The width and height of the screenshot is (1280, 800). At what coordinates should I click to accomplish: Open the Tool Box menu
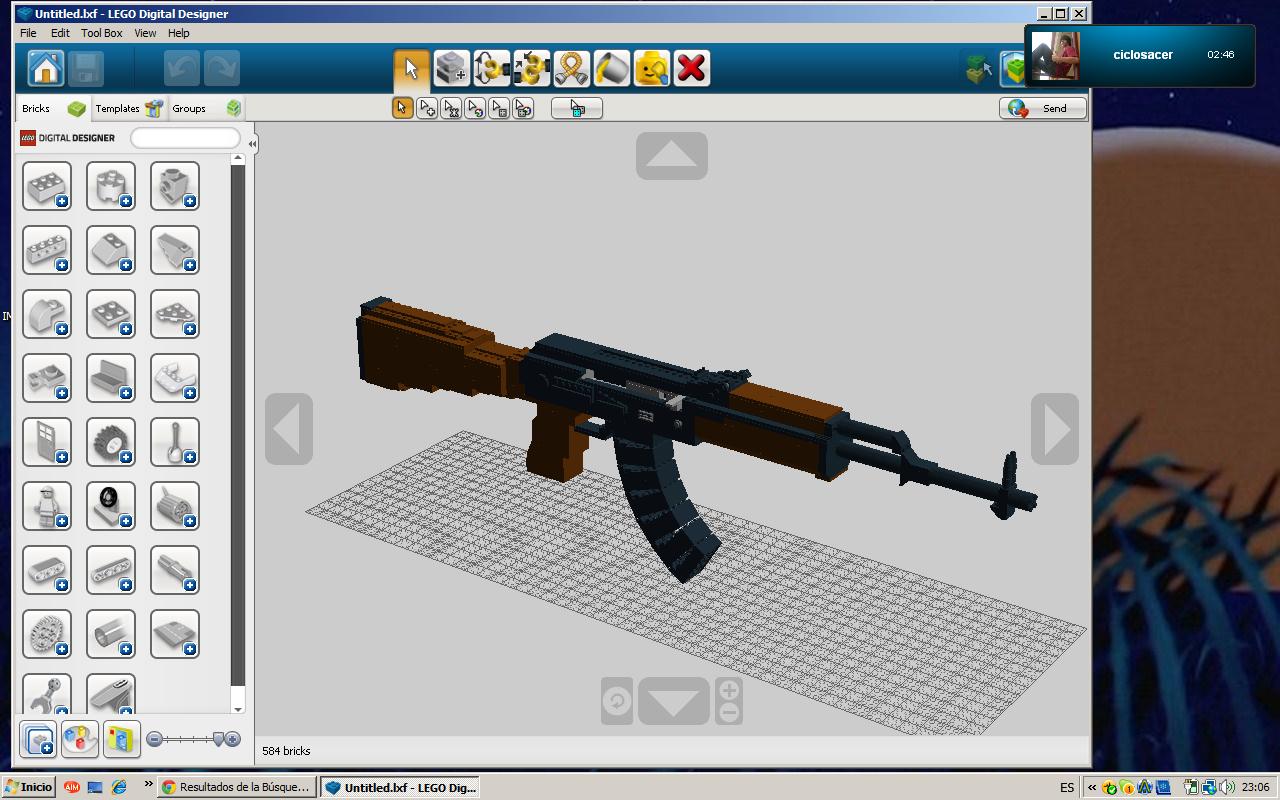tap(101, 33)
